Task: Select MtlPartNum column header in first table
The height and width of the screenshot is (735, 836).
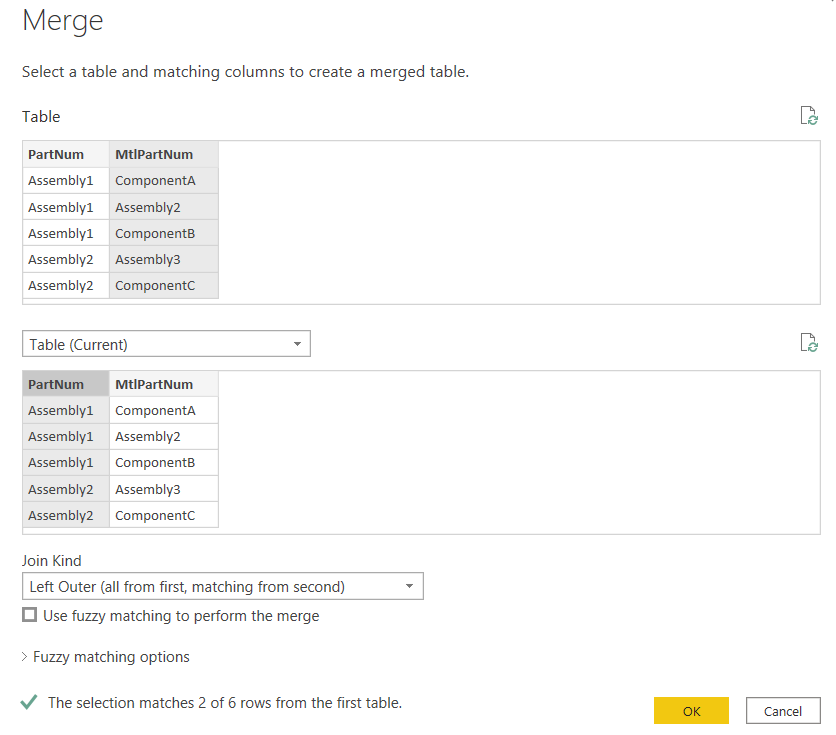Action: coord(164,155)
